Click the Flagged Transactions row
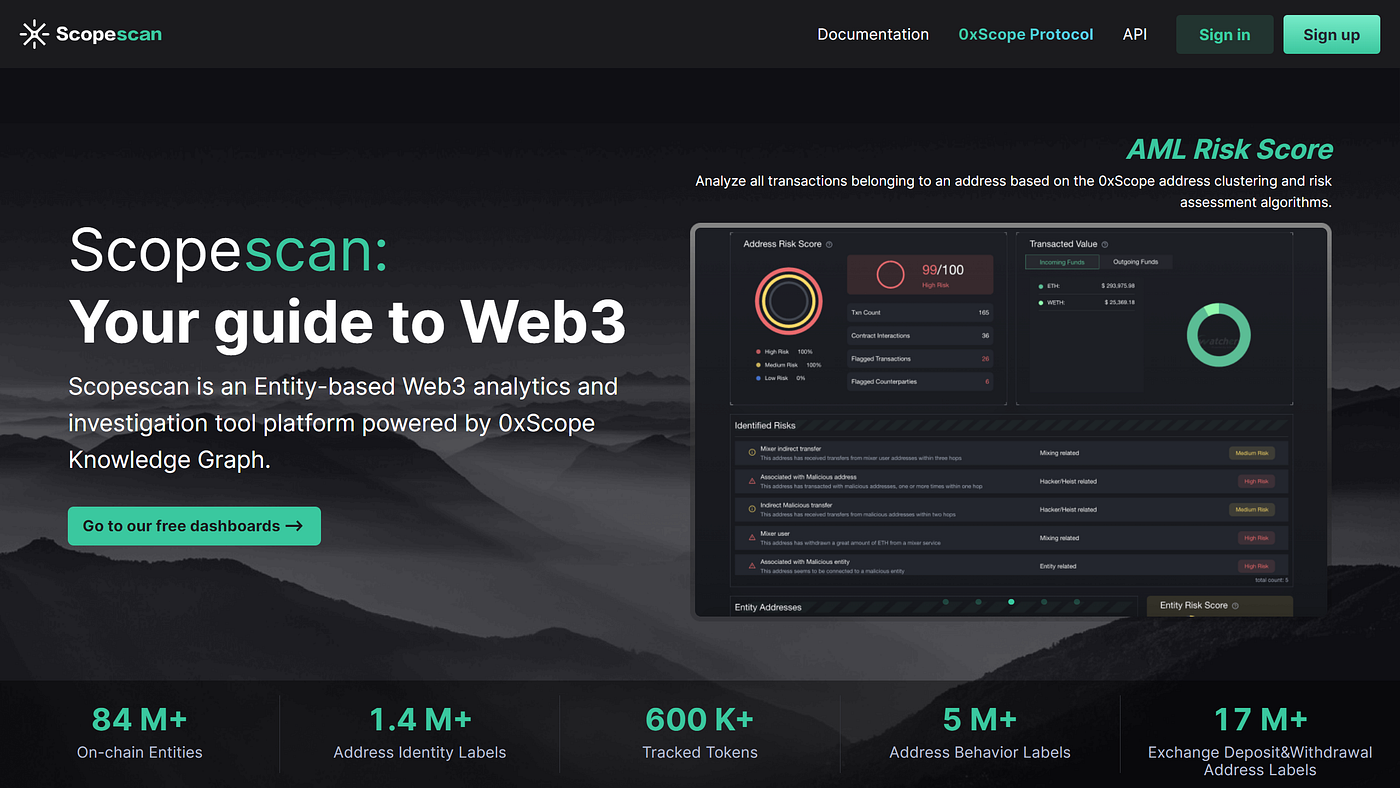Viewport: 1400px width, 788px height. [920, 359]
